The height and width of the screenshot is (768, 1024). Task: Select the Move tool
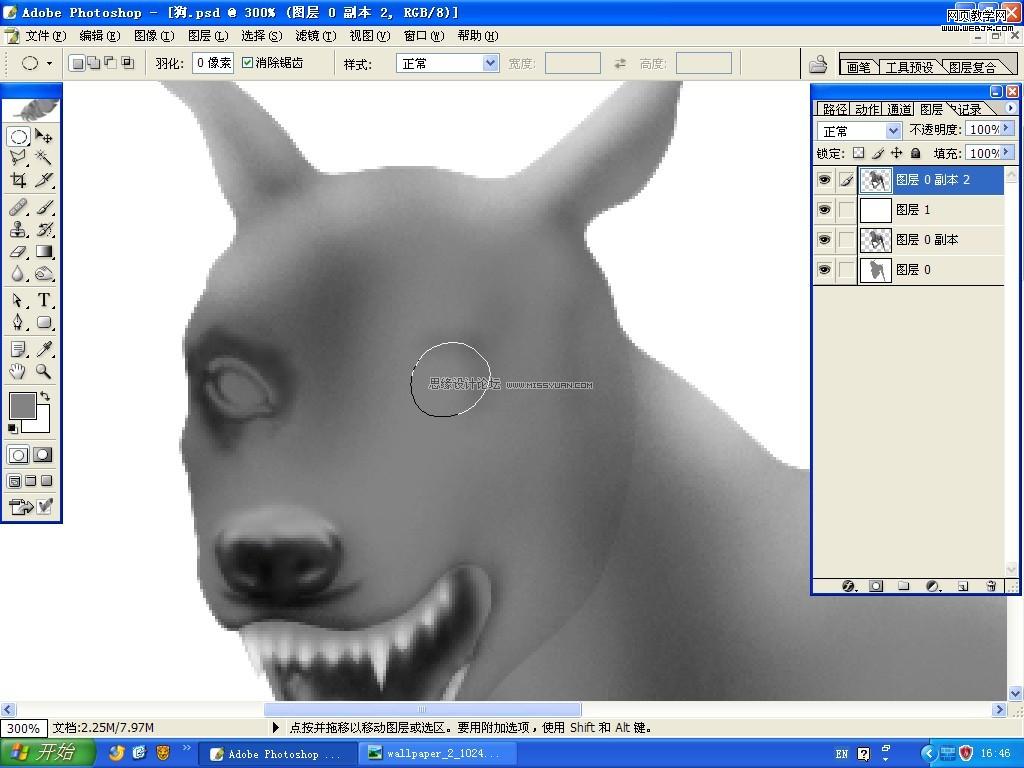44,136
